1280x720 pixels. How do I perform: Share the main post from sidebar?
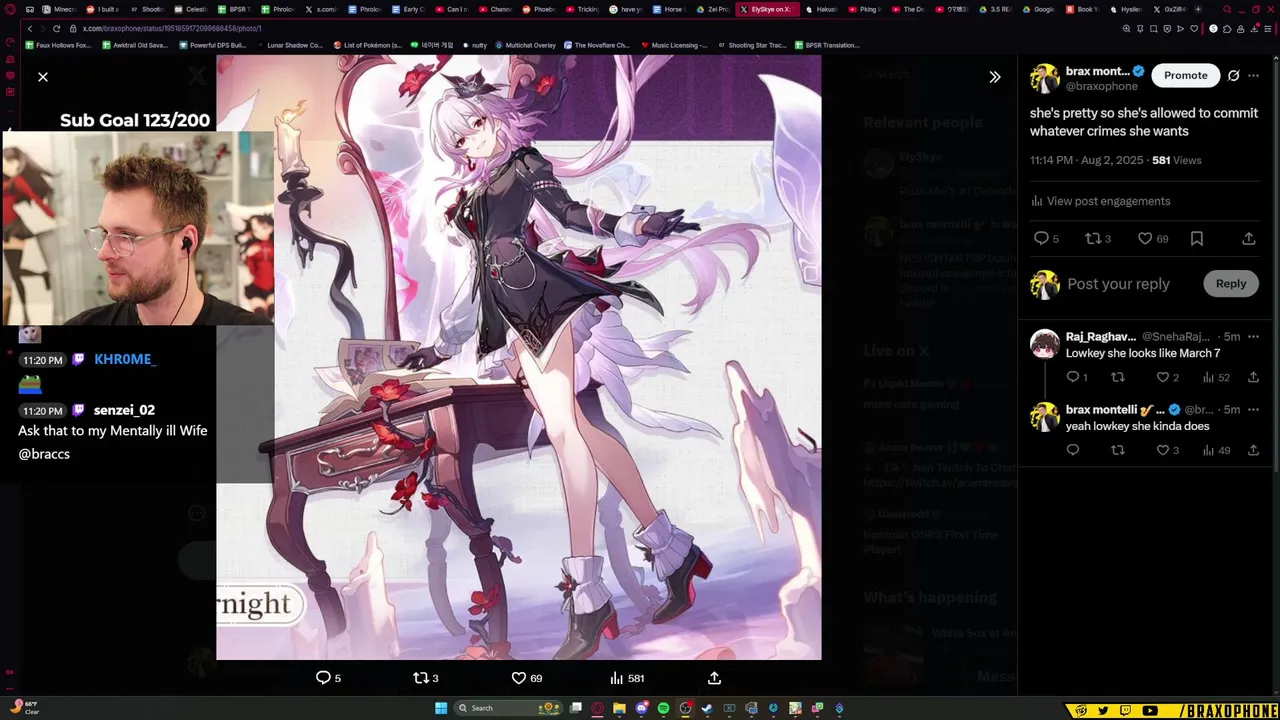(1249, 238)
